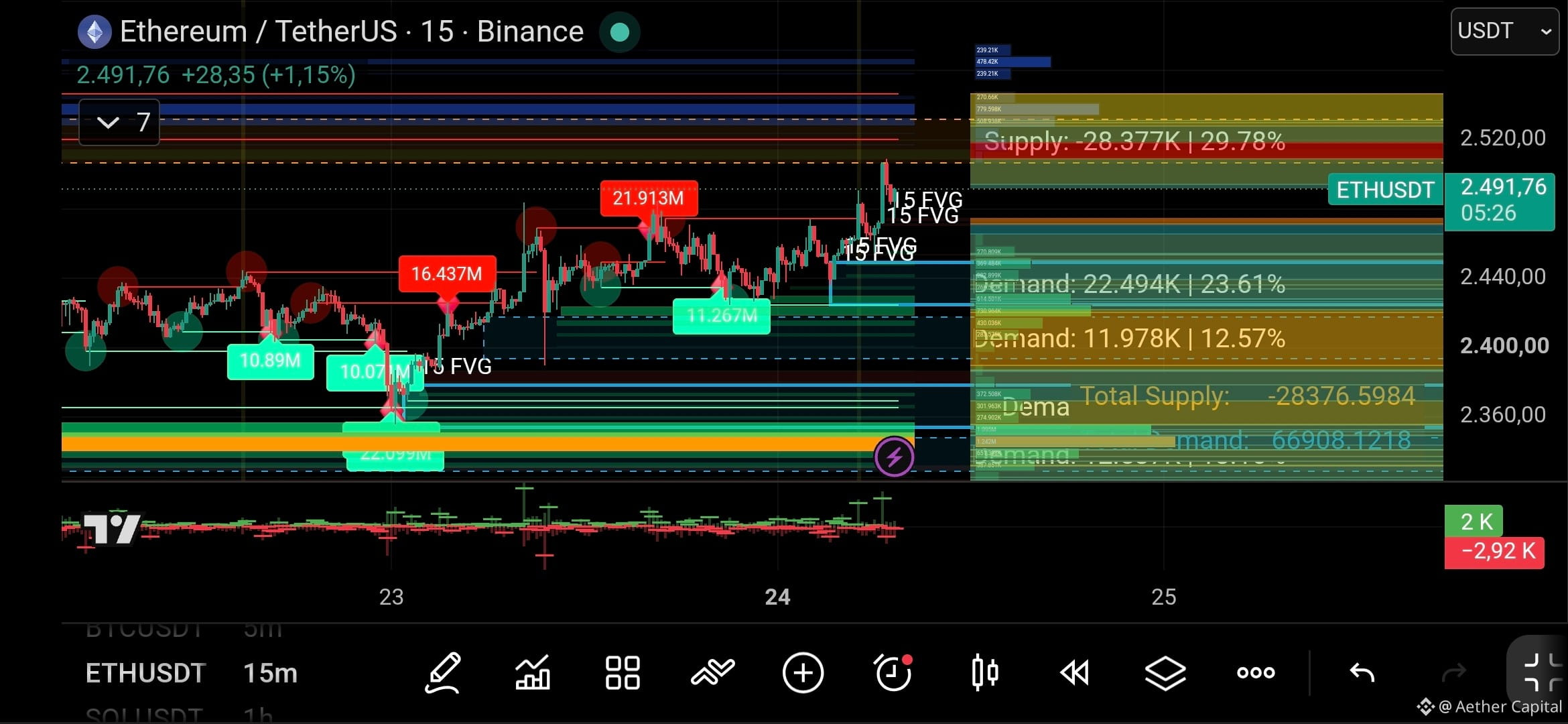Screen dimensions: 1568x724
Task: Tap the 2.400,00 price axis level
Action: point(1504,346)
